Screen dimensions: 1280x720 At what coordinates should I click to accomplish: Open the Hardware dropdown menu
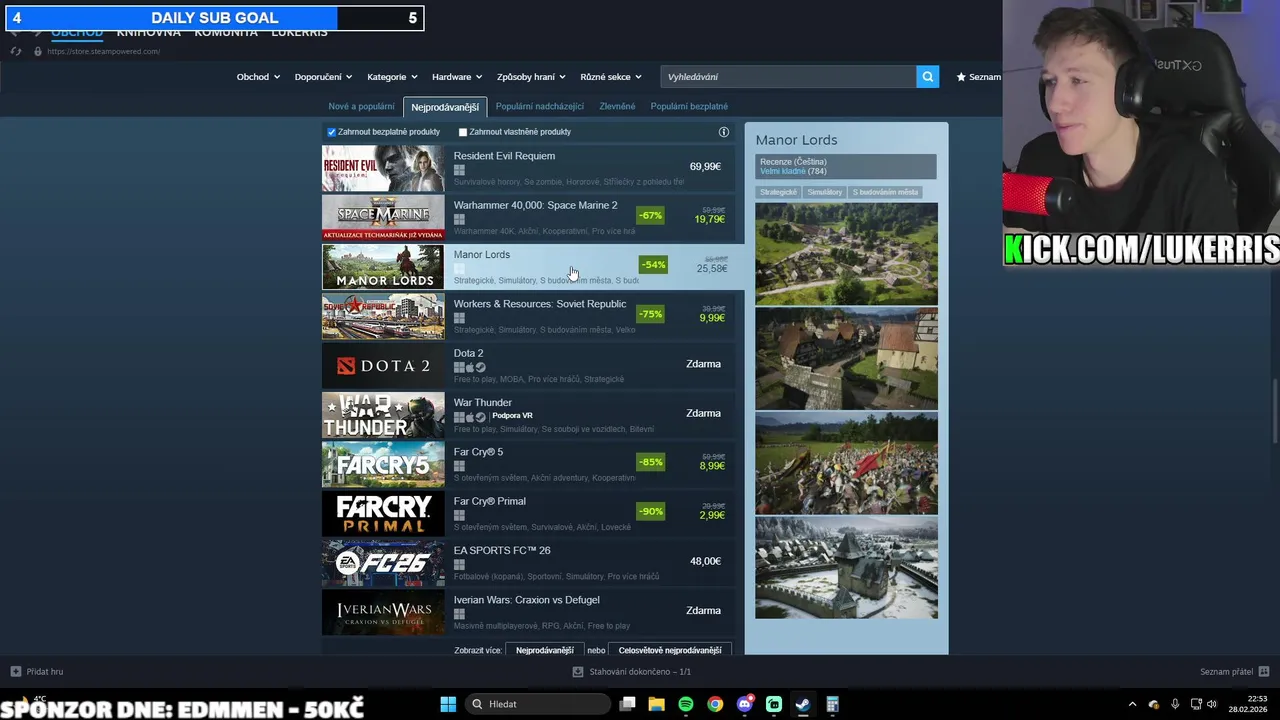[457, 77]
